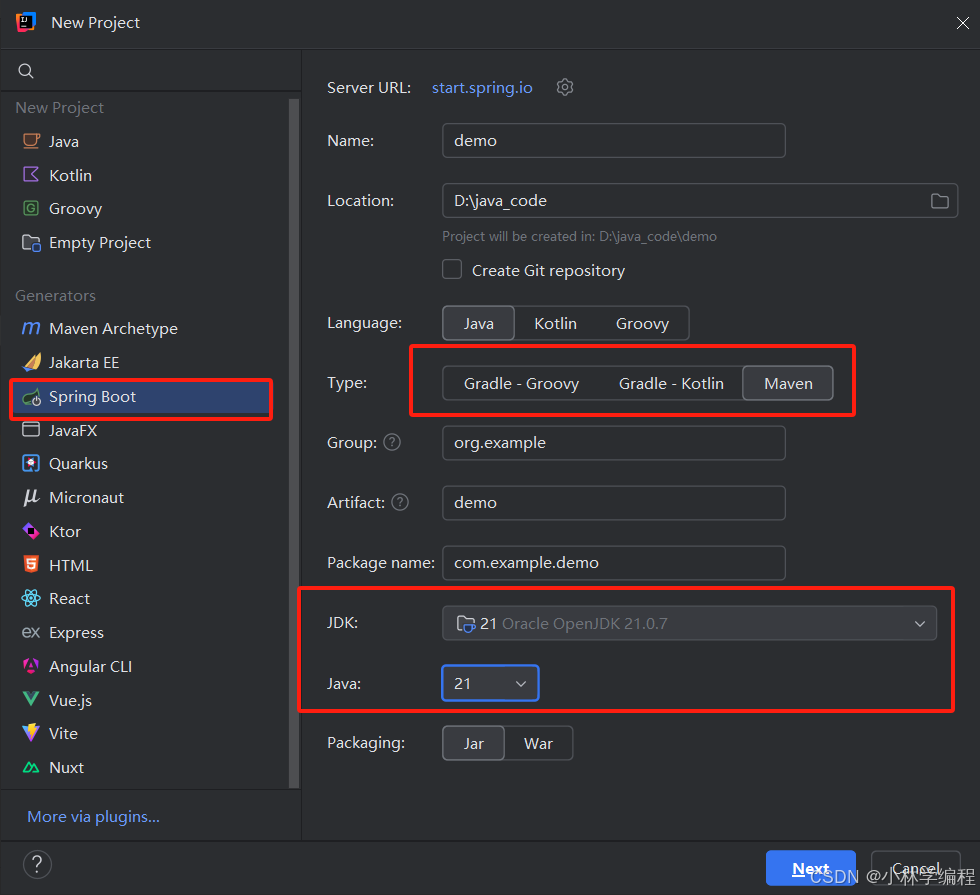Image resolution: width=980 pixels, height=895 pixels.
Task: Click the HTML5 shield icon
Action: (31, 564)
